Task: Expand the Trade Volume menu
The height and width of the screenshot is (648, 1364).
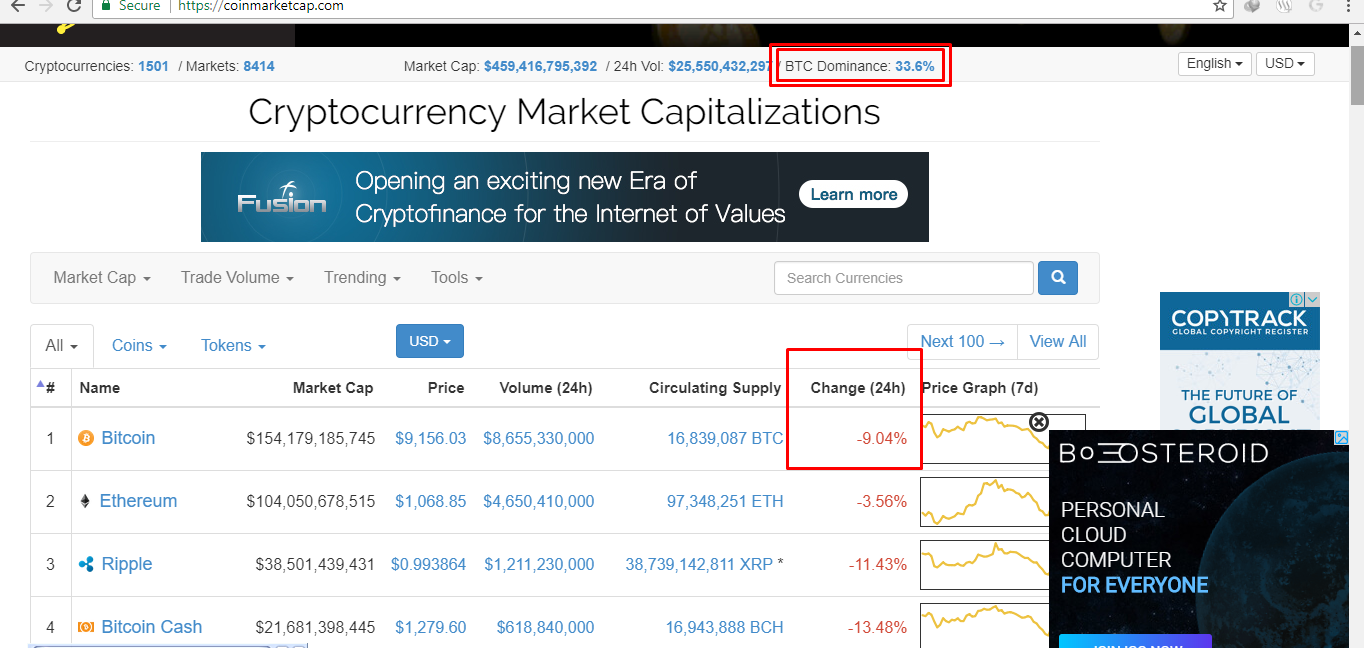Action: coord(237,278)
